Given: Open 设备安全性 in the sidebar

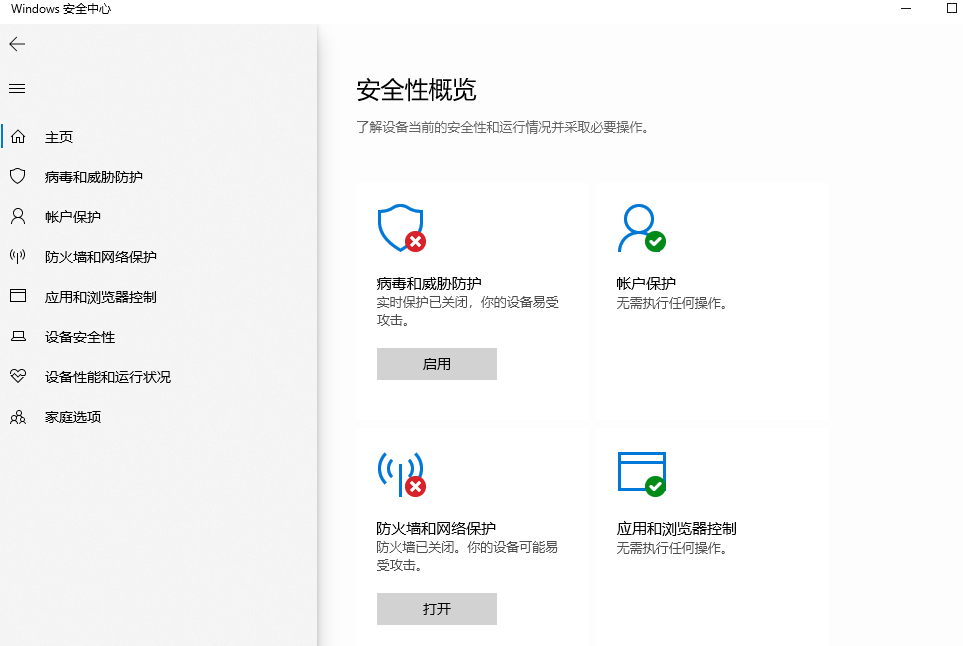Looking at the screenshot, I should coord(80,337).
